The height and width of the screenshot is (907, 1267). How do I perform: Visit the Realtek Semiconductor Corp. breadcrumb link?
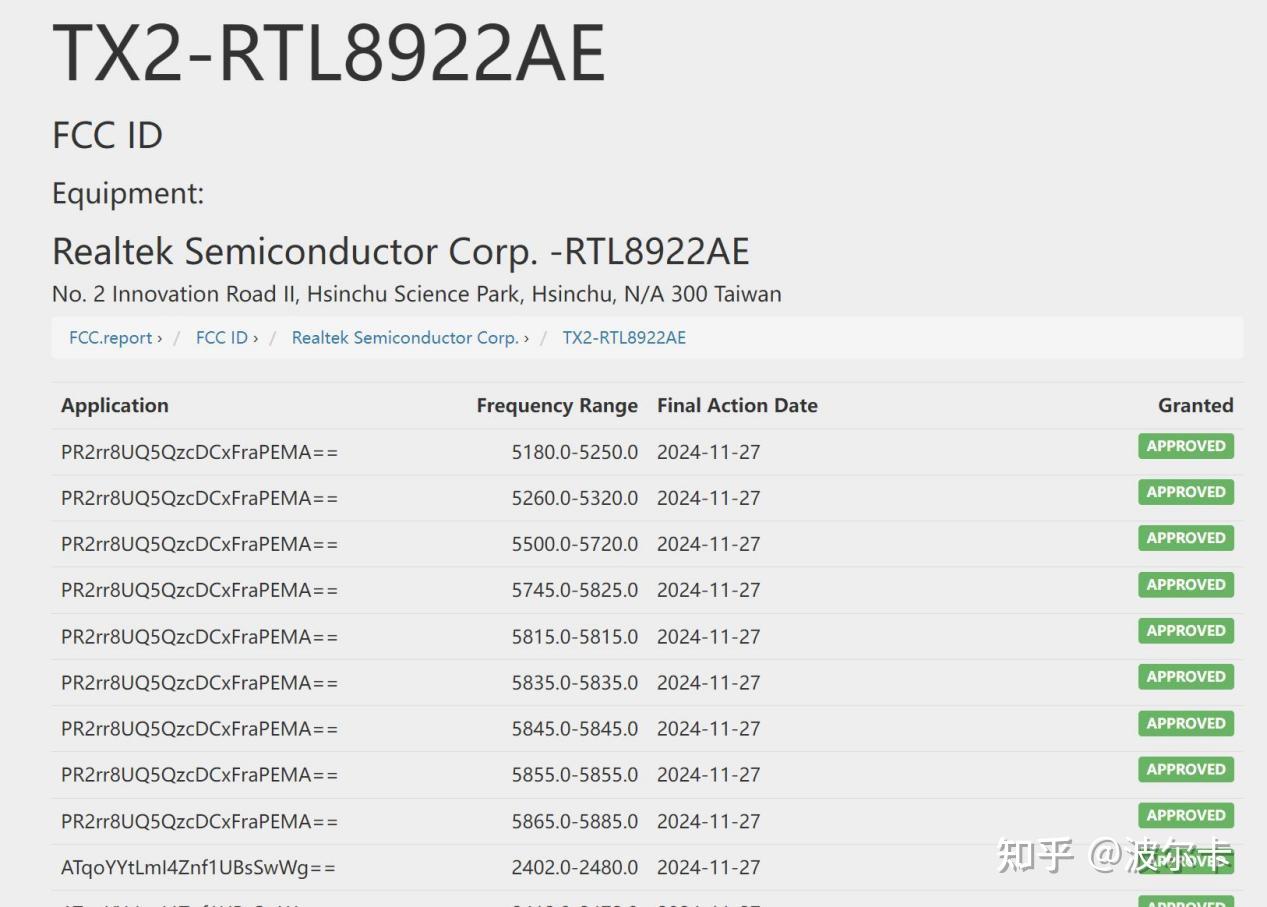click(403, 337)
